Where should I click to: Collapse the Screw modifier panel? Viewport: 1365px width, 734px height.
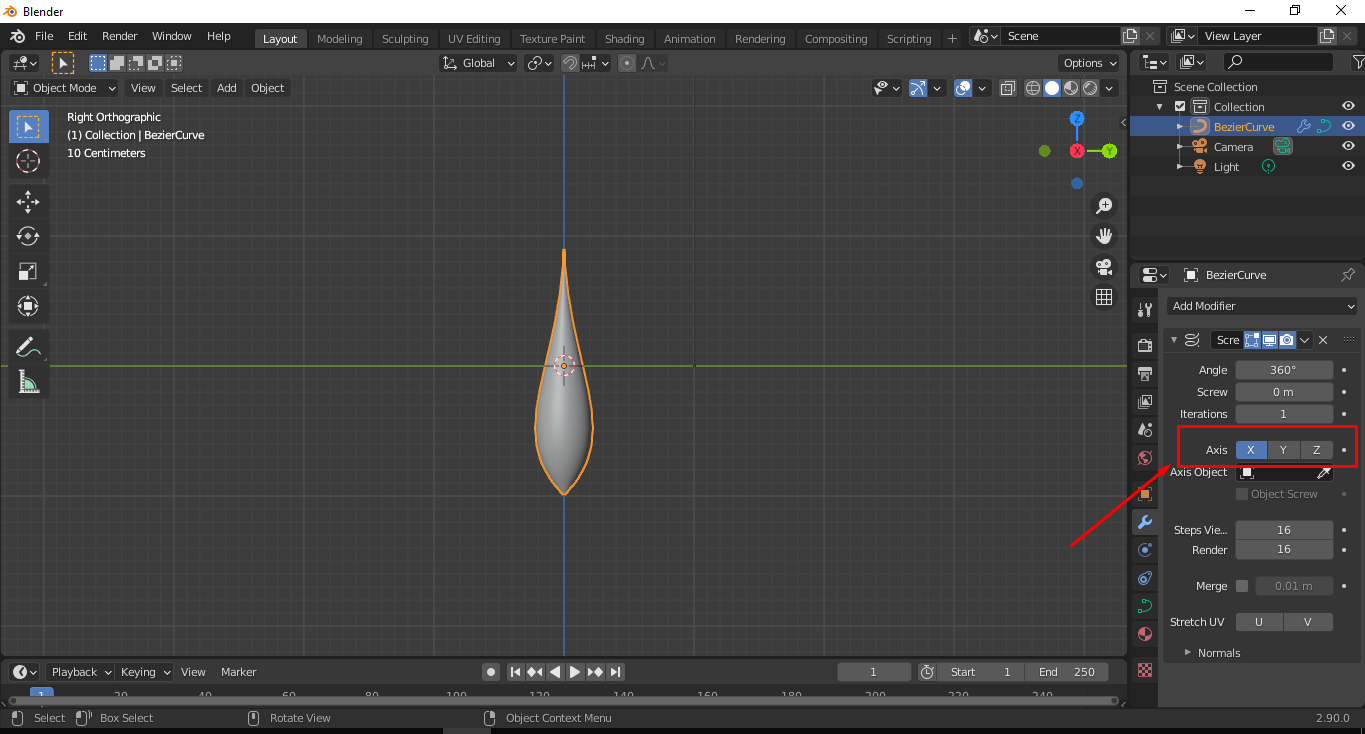pyautogui.click(x=1174, y=339)
